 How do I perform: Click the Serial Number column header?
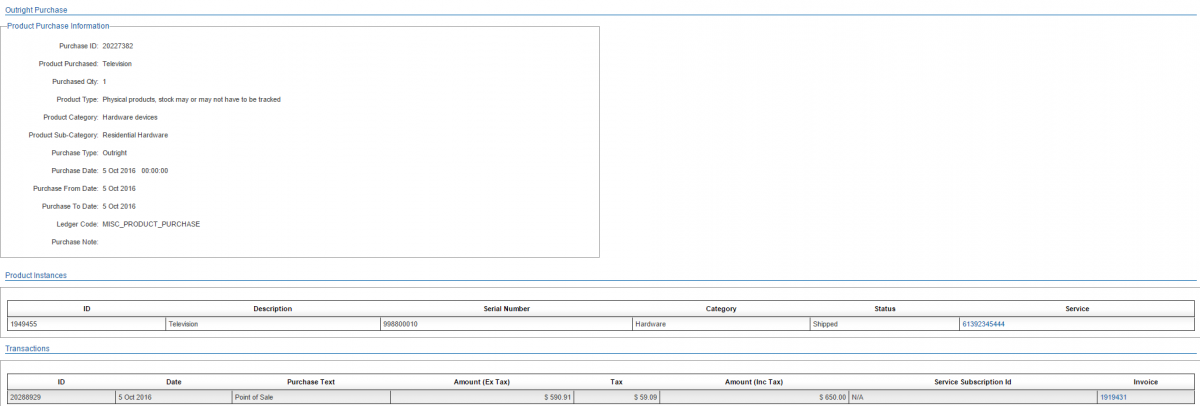505,309
